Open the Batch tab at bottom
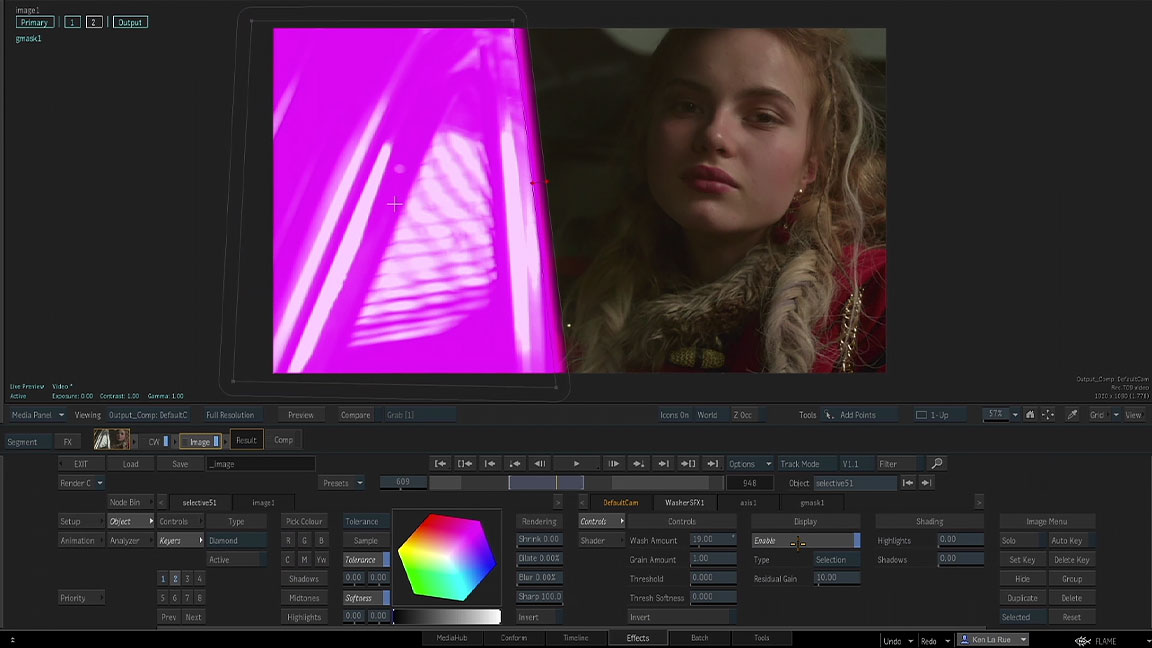This screenshot has width=1152, height=648. tap(699, 638)
